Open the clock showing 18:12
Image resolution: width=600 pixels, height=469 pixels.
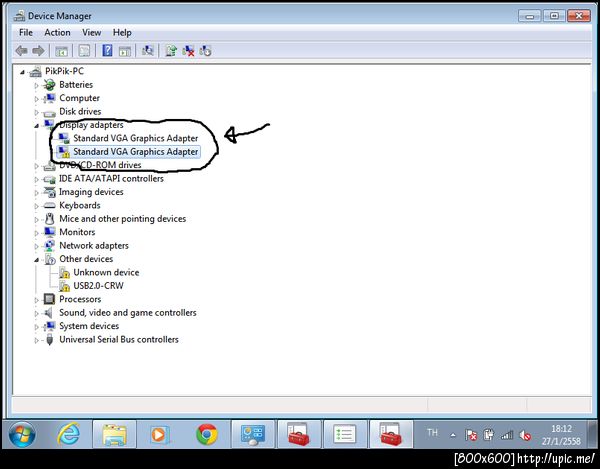561,435
